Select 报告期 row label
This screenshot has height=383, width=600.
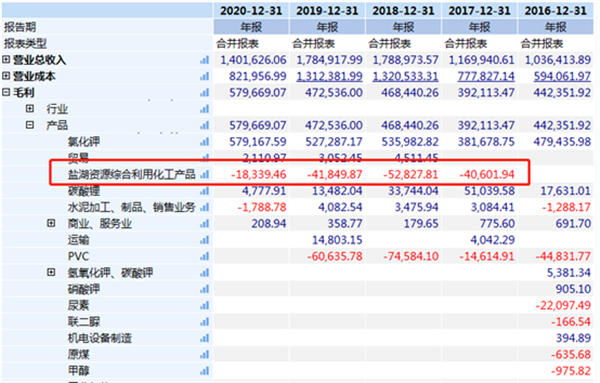pos(20,27)
